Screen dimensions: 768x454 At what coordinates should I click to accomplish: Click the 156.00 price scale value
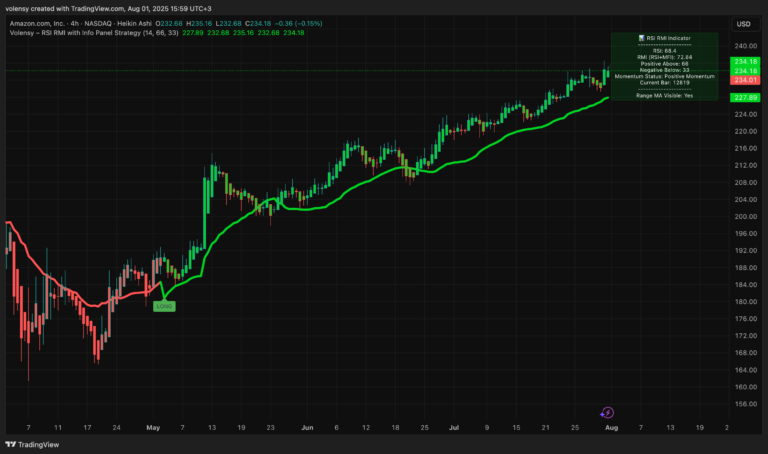[745, 404]
